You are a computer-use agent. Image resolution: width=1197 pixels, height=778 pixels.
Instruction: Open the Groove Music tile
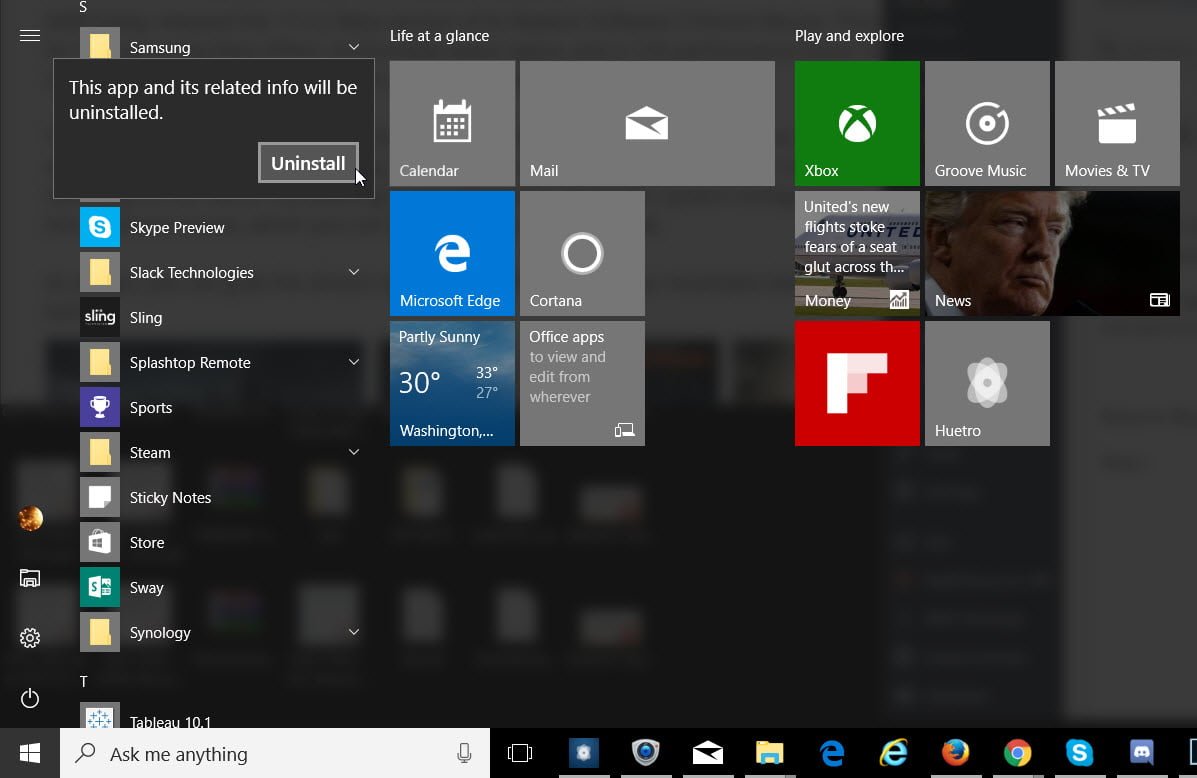point(987,123)
